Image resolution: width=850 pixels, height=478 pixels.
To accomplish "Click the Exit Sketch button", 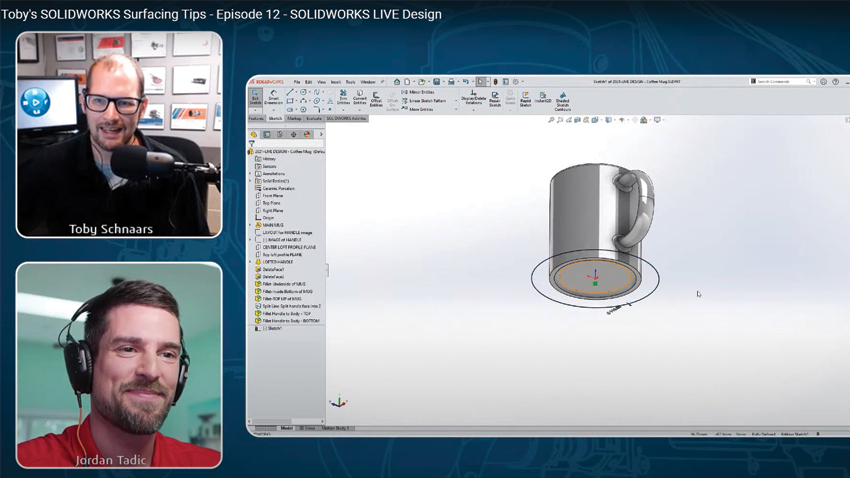I will (x=255, y=98).
